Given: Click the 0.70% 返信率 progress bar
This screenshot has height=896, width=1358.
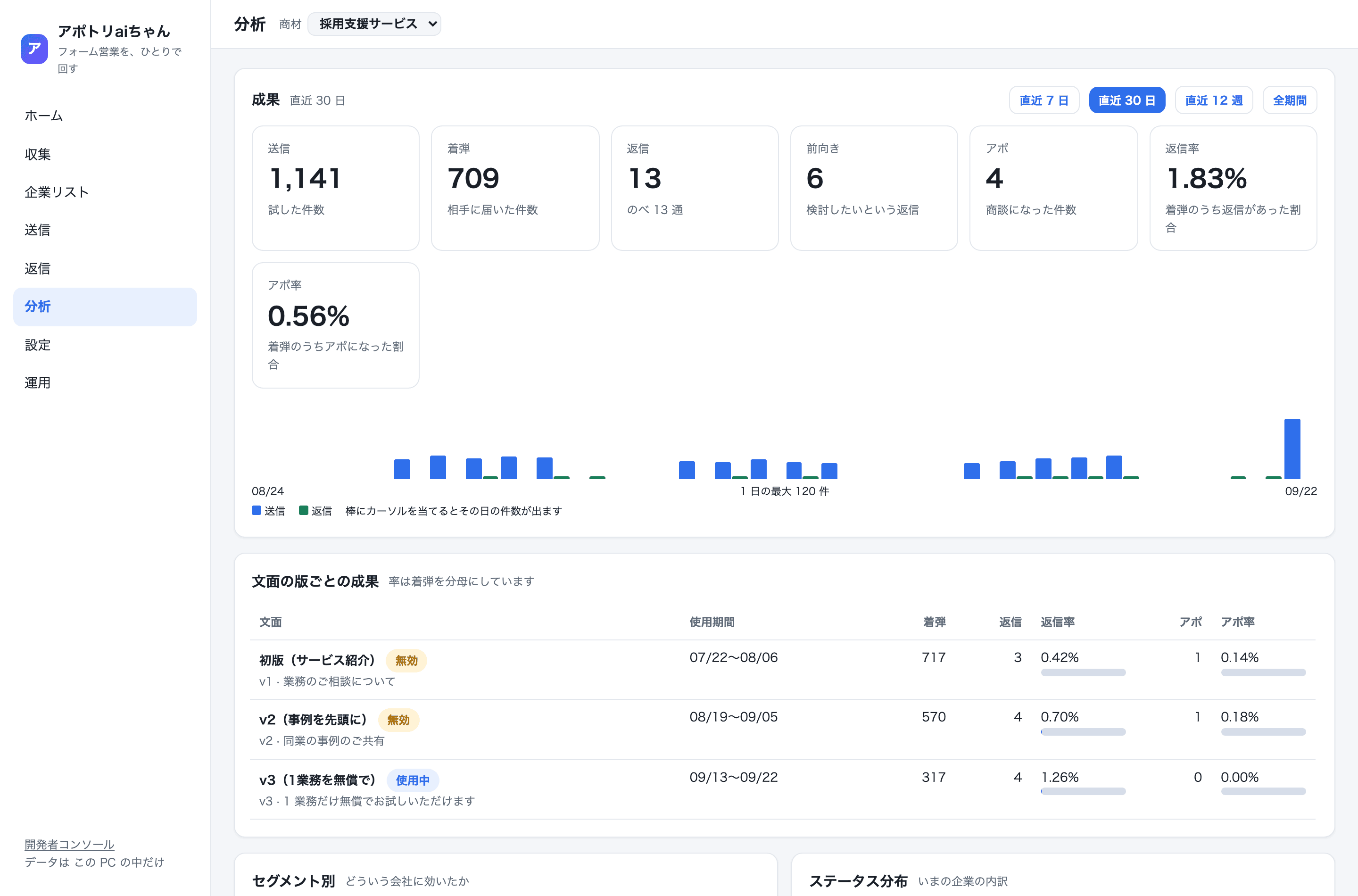Looking at the screenshot, I should tap(1083, 732).
